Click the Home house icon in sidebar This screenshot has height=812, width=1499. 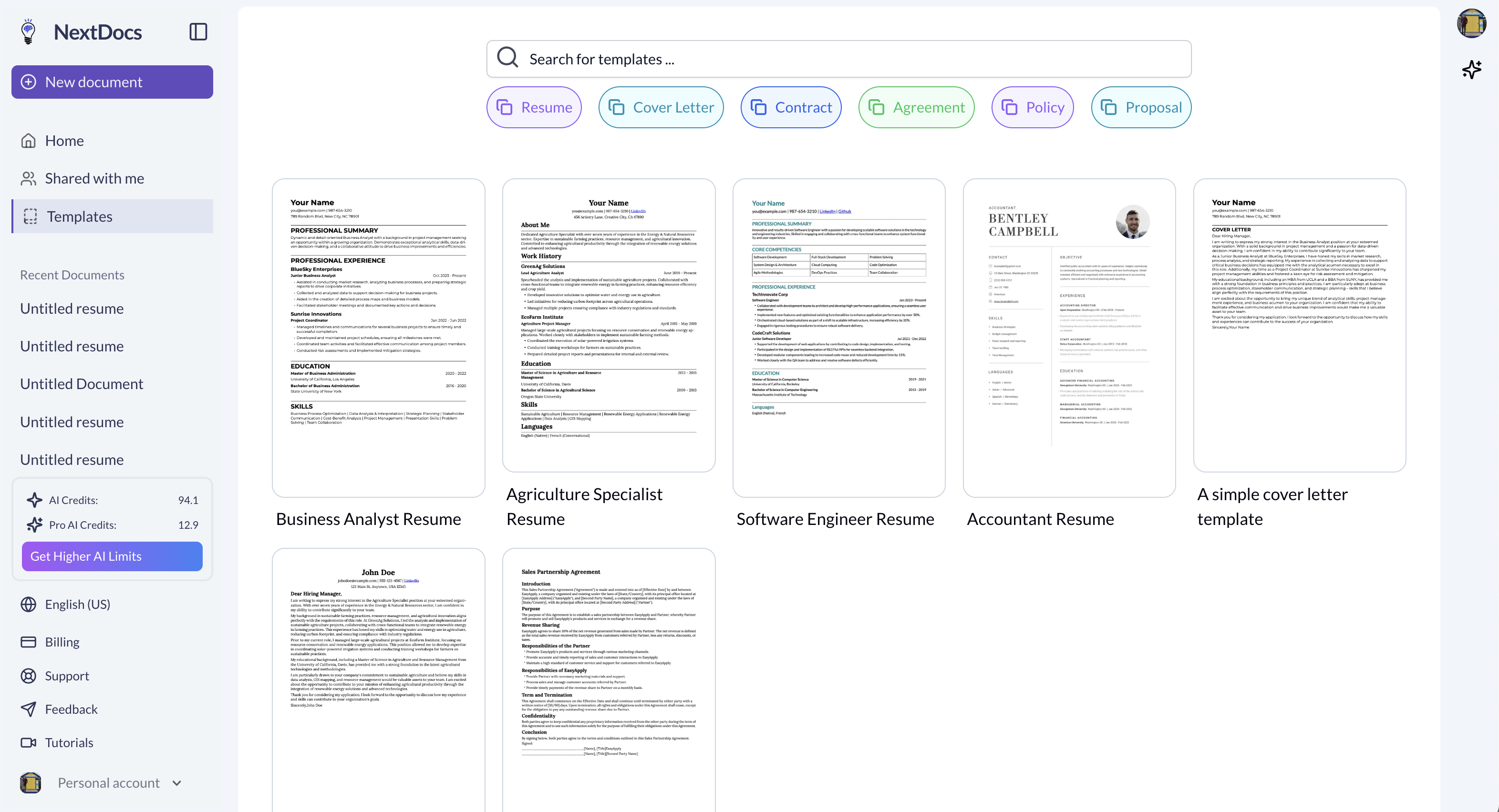pyautogui.click(x=28, y=140)
